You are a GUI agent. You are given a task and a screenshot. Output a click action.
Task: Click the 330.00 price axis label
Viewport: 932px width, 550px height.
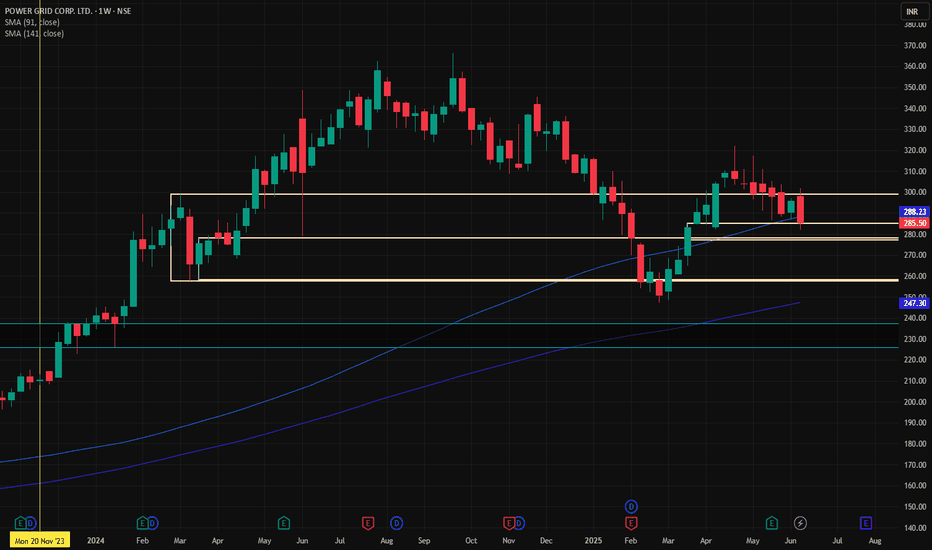click(914, 129)
